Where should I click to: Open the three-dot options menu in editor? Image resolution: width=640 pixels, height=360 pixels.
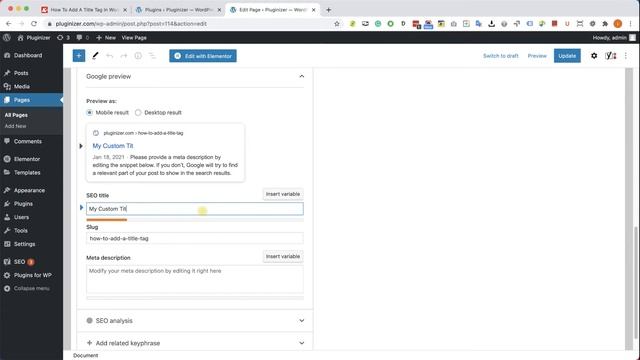pos(626,56)
